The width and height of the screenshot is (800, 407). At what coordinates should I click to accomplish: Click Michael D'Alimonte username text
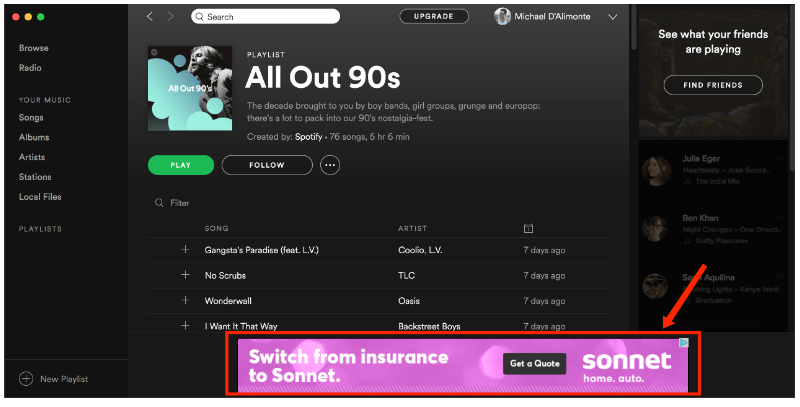coord(552,16)
